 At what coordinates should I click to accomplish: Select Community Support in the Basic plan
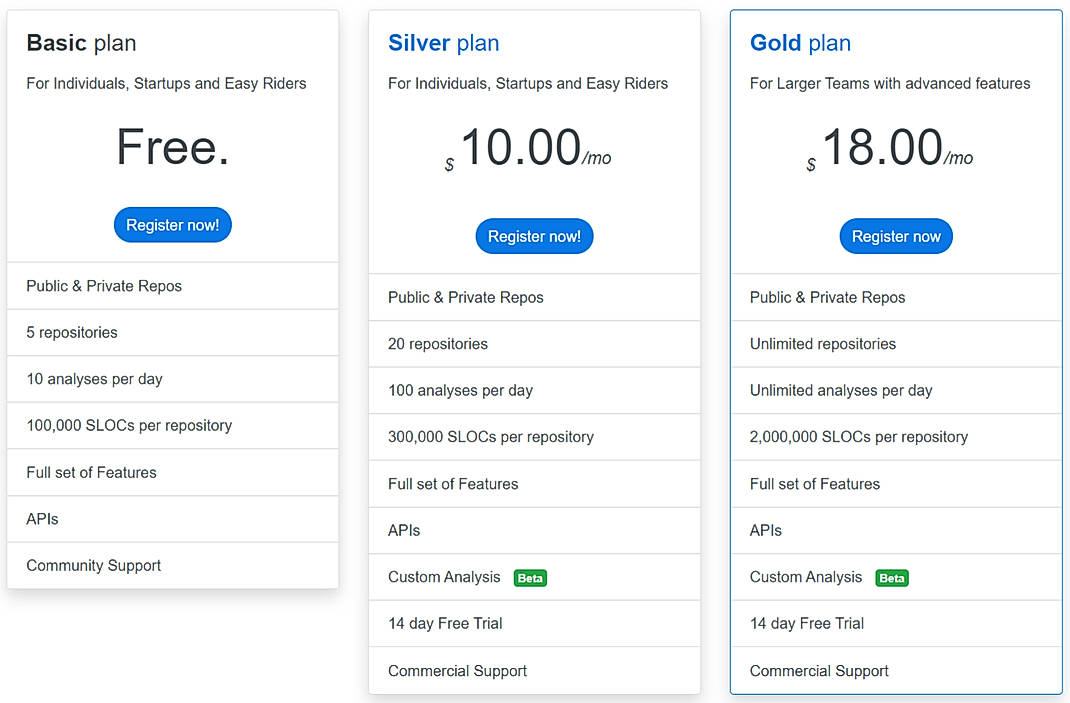pyautogui.click(x=93, y=565)
